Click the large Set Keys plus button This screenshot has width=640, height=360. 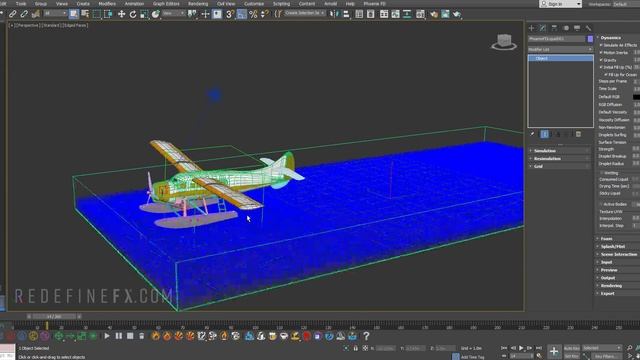554,351
